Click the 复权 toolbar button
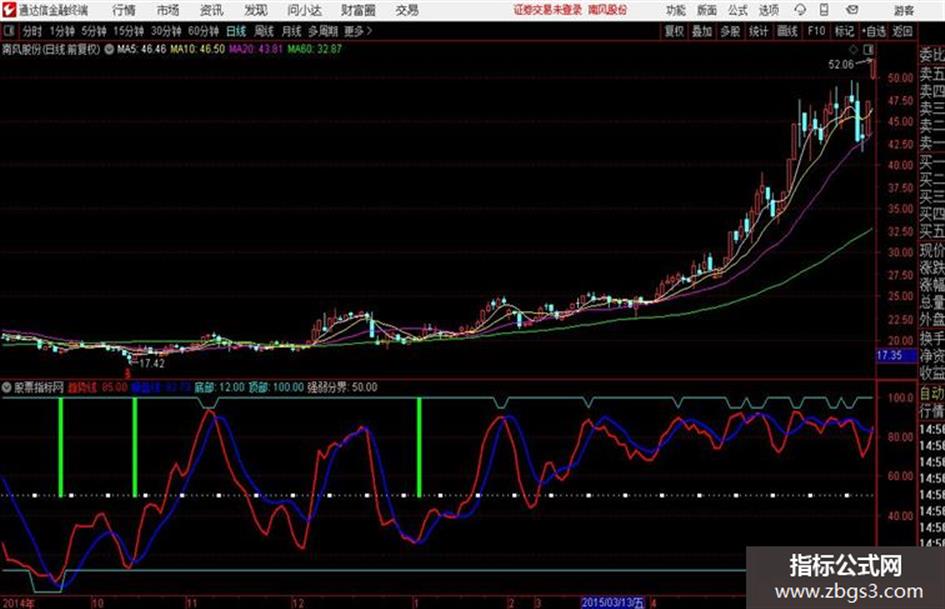The image size is (945, 609). pos(674,31)
